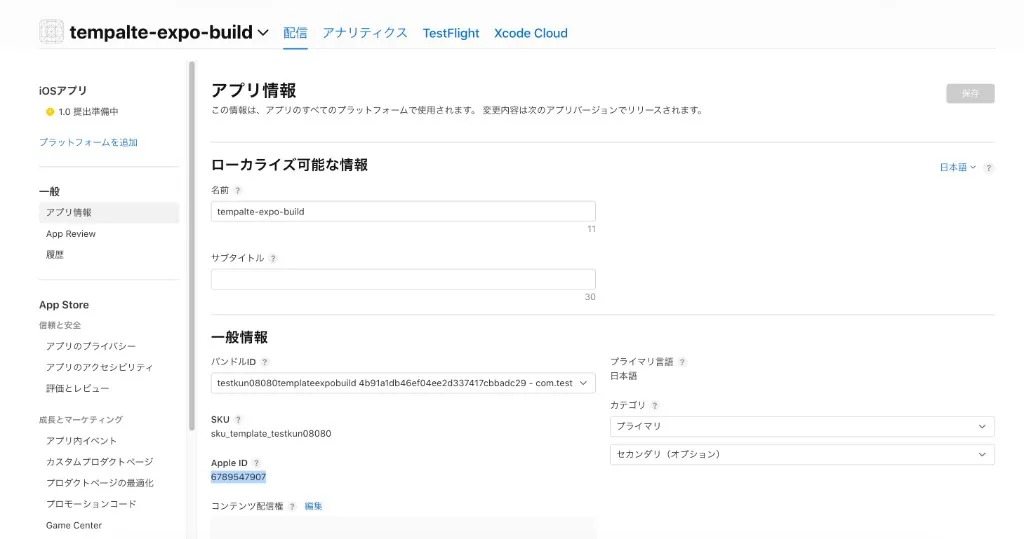Click the 編集 link
The image size is (1024, 539).
click(313, 506)
